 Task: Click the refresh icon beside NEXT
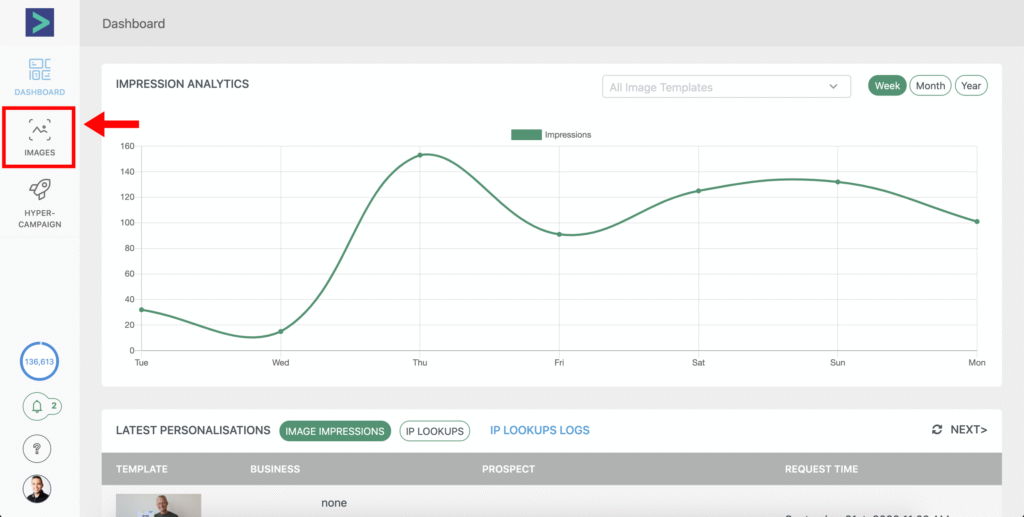[937, 430]
